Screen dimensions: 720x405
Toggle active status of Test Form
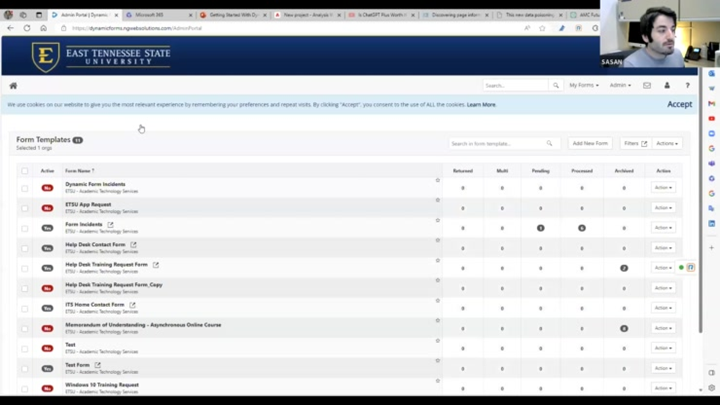point(47,368)
